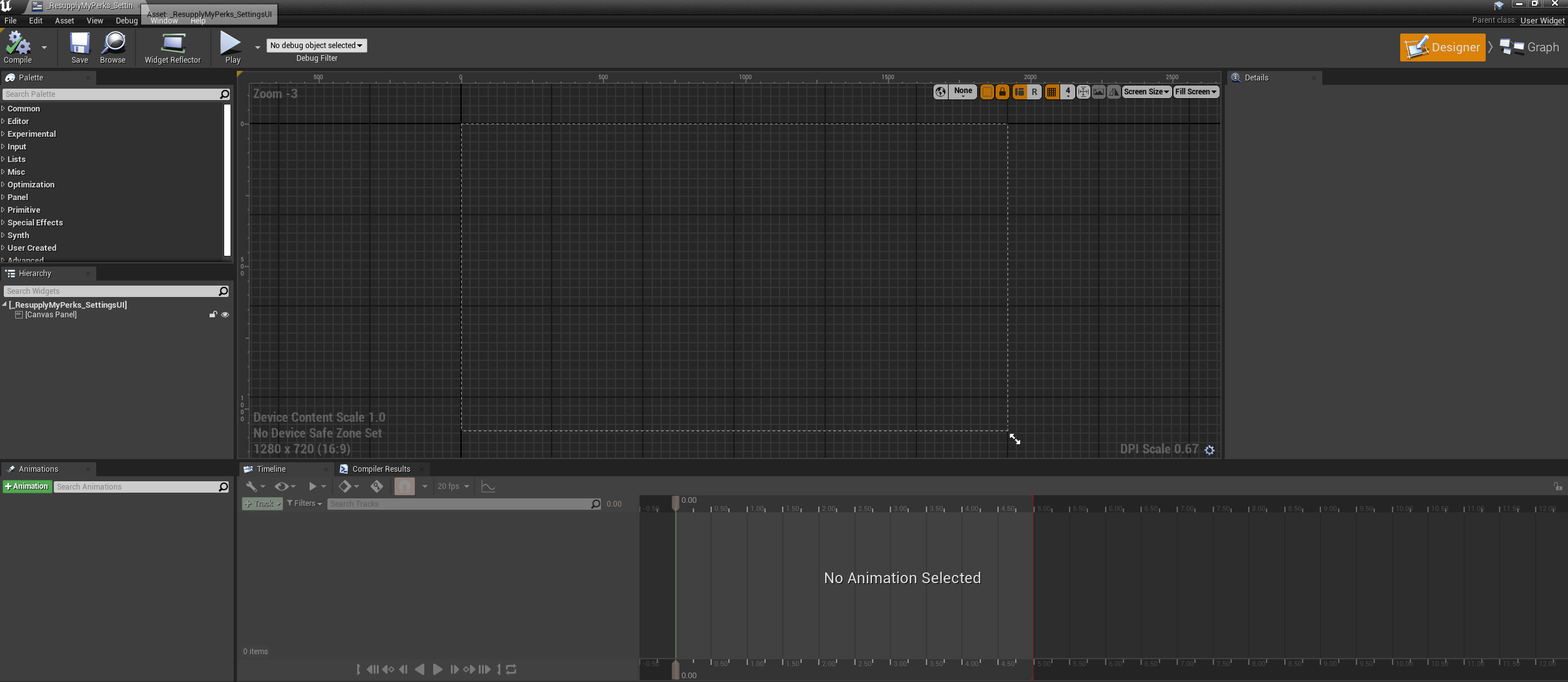Viewport: 1568px width, 682px height.
Task: Open the Screen Size dropdown
Action: (x=1146, y=92)
